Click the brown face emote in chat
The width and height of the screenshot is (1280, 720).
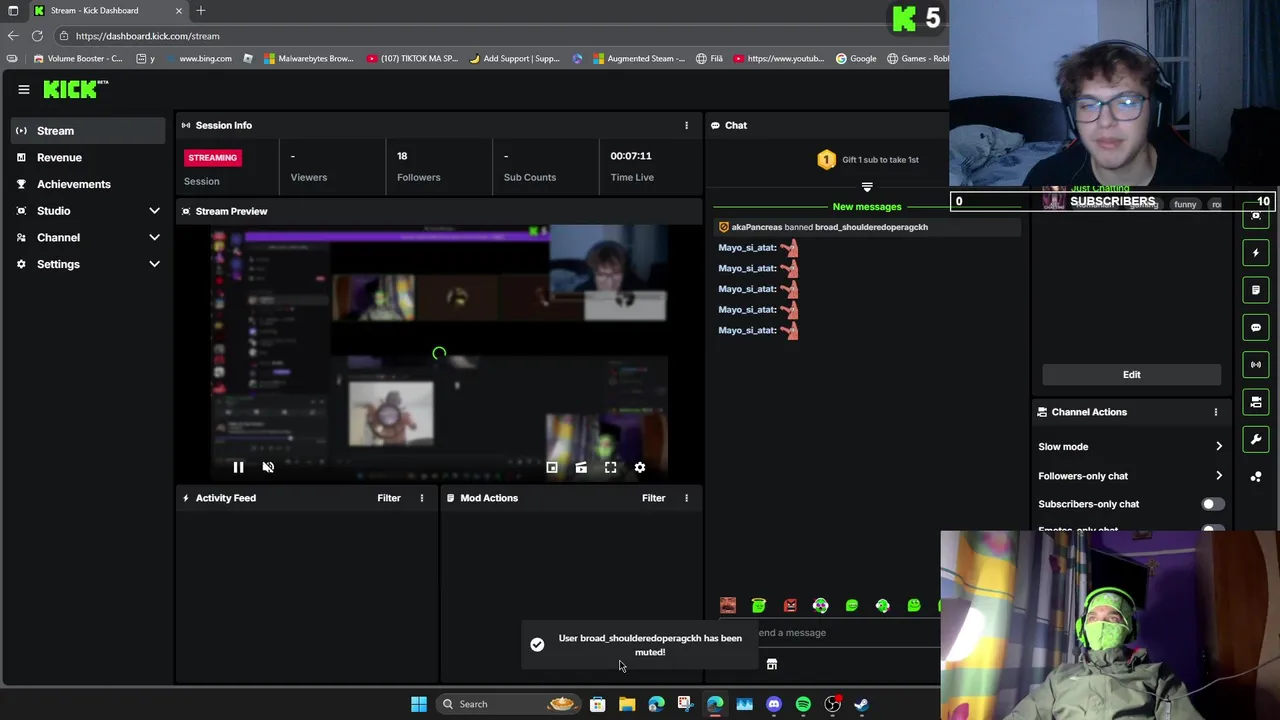[x=728, y=605]
